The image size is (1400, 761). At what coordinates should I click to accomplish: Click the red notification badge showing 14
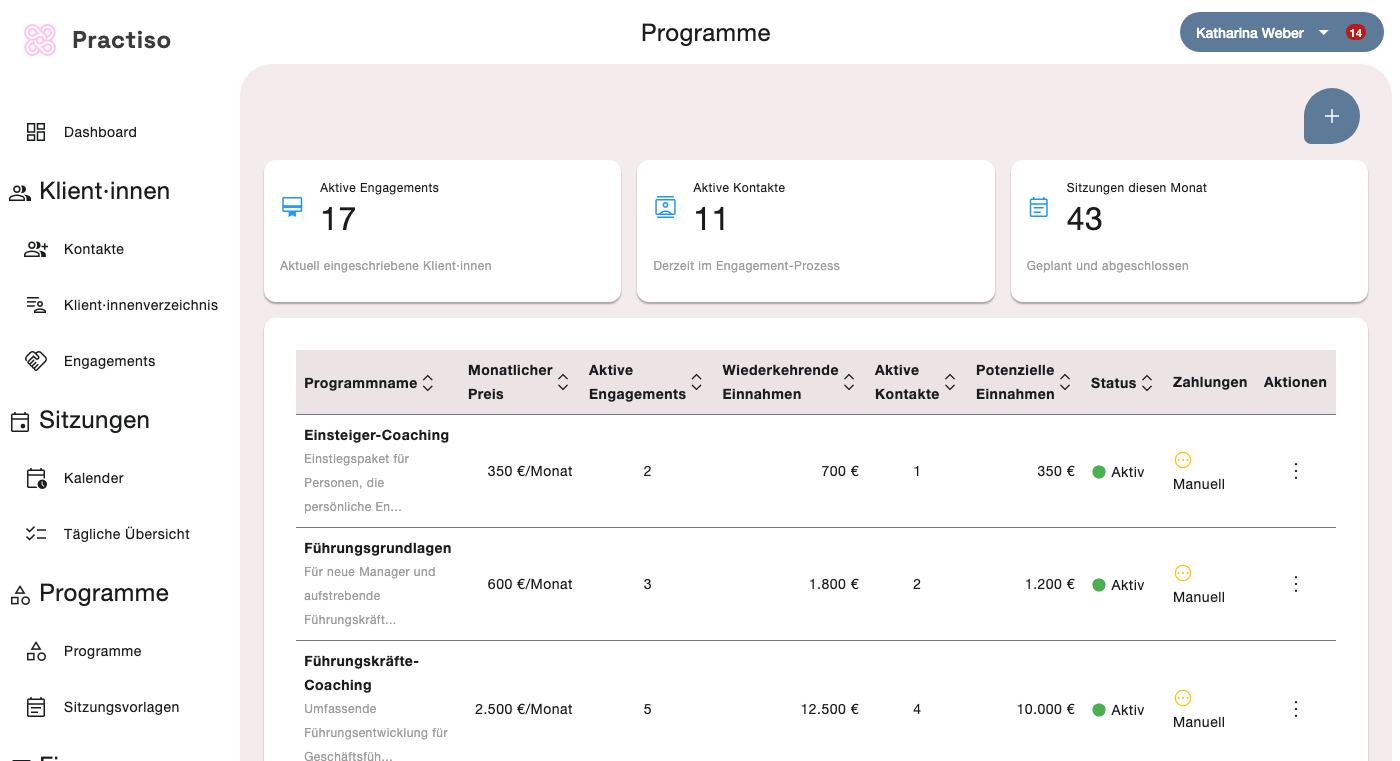click(1356, 32)
